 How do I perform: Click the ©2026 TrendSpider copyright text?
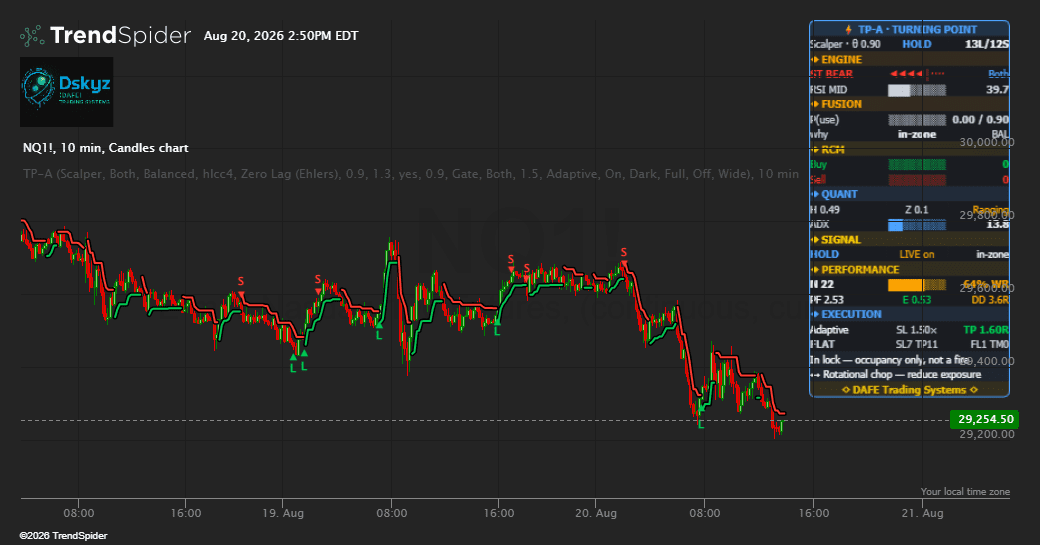point(63,536)
